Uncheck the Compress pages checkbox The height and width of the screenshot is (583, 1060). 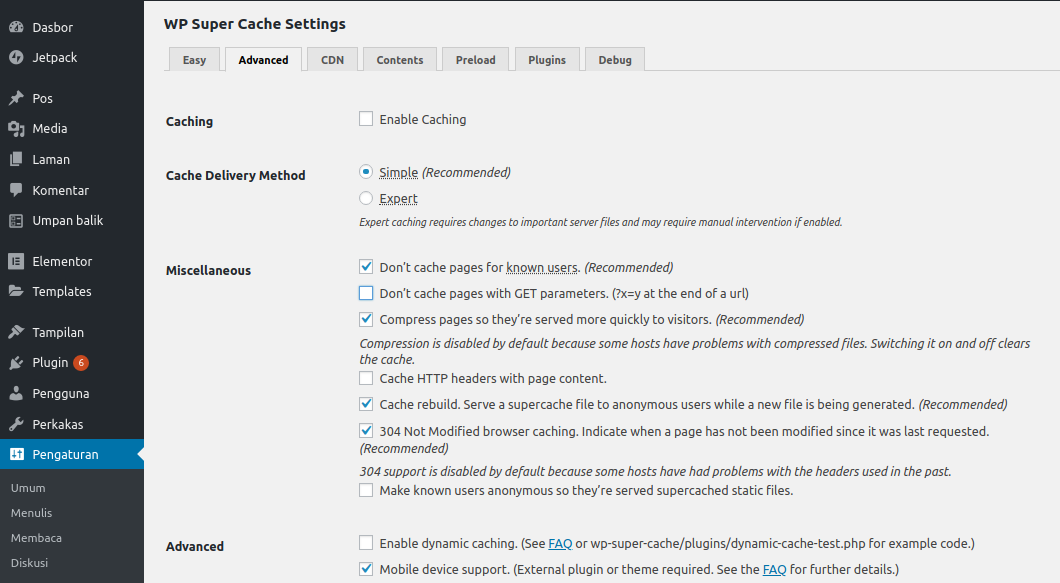click(366, 319)
